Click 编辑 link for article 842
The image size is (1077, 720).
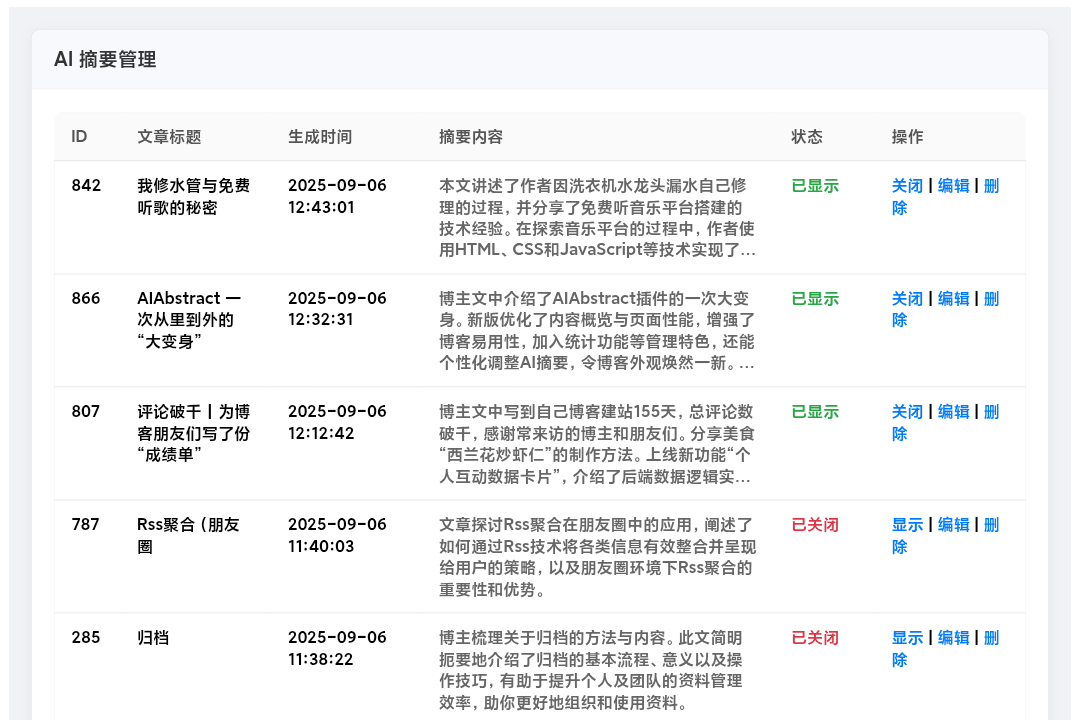[953, 186]
